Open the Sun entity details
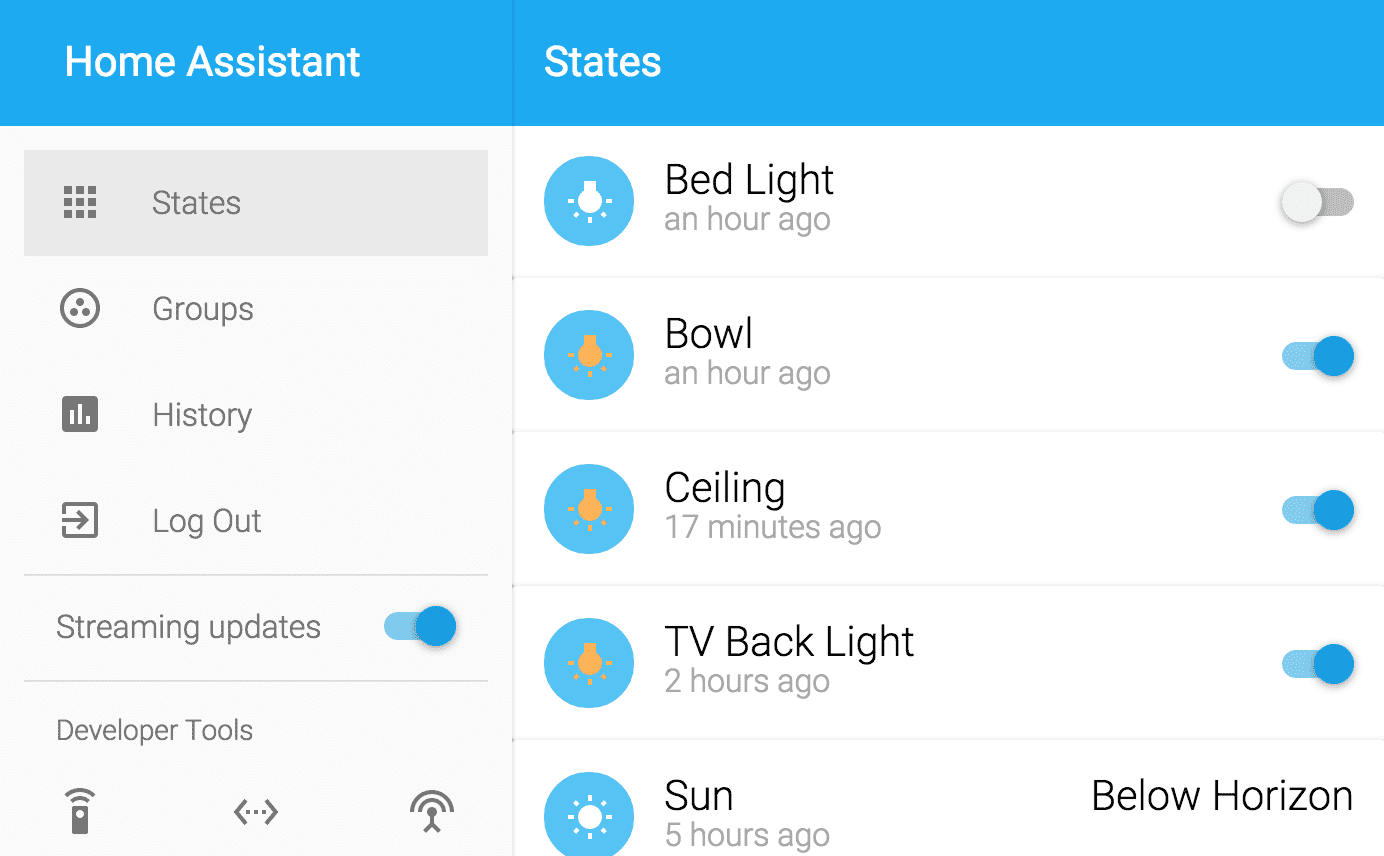This screenshot has height=856, width=1384. (x=699, y=796)
